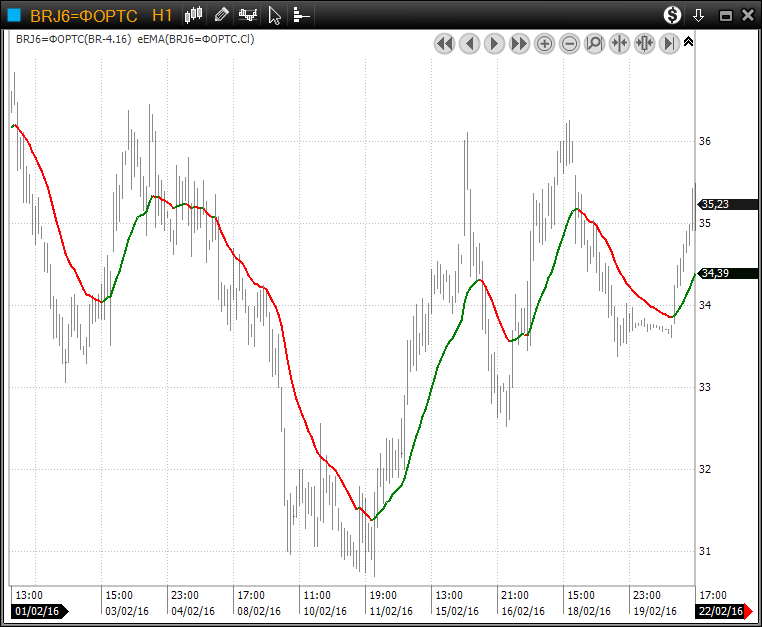This screenshot has height=627, width=762.
Task: Open the H1 timeframe selector
Action: 162,15
